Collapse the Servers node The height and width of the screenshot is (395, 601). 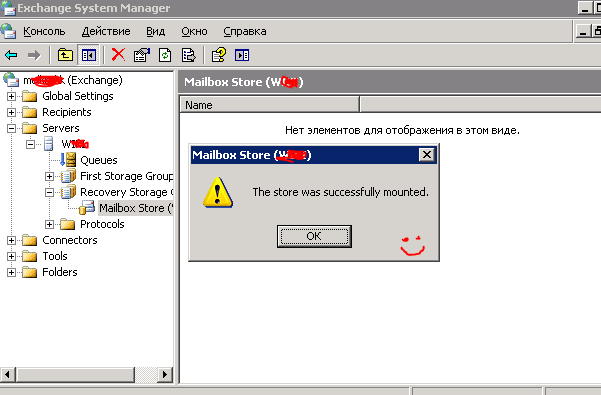(x=11, y=128)
